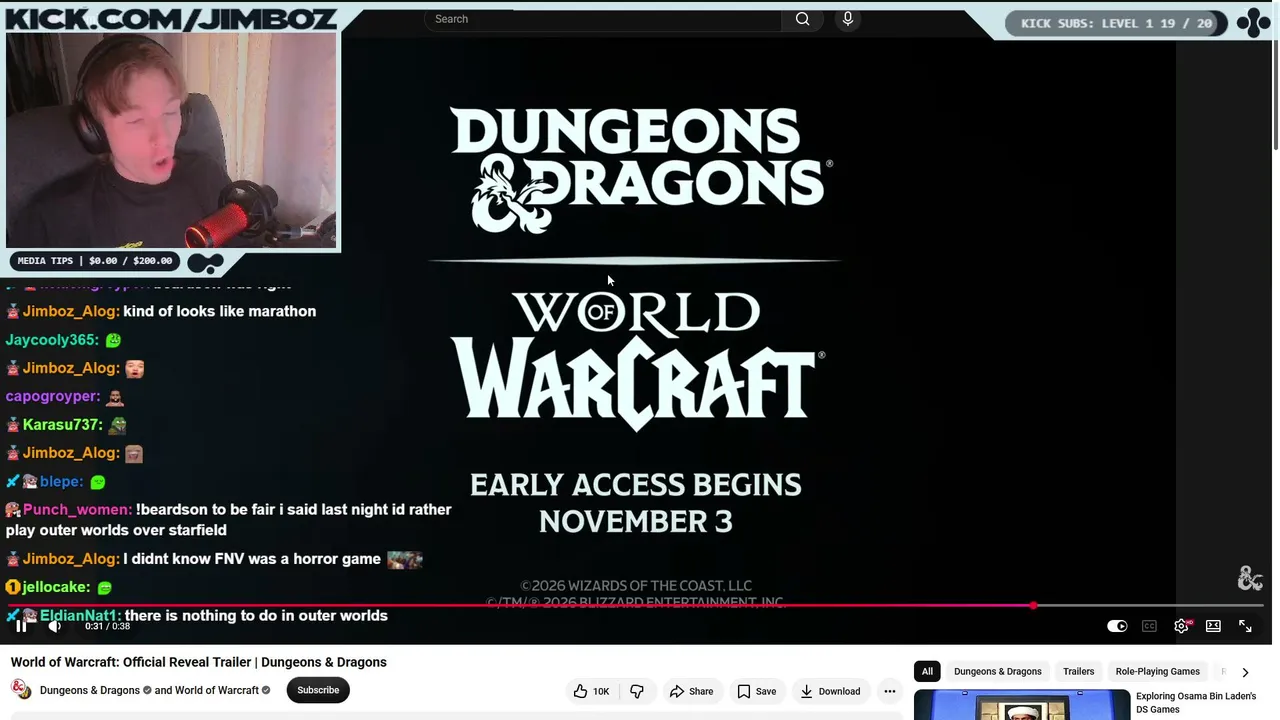1280x720 pixels.
Task: Click the D&D ampersand video watermark
Action: click(1250, 578)
